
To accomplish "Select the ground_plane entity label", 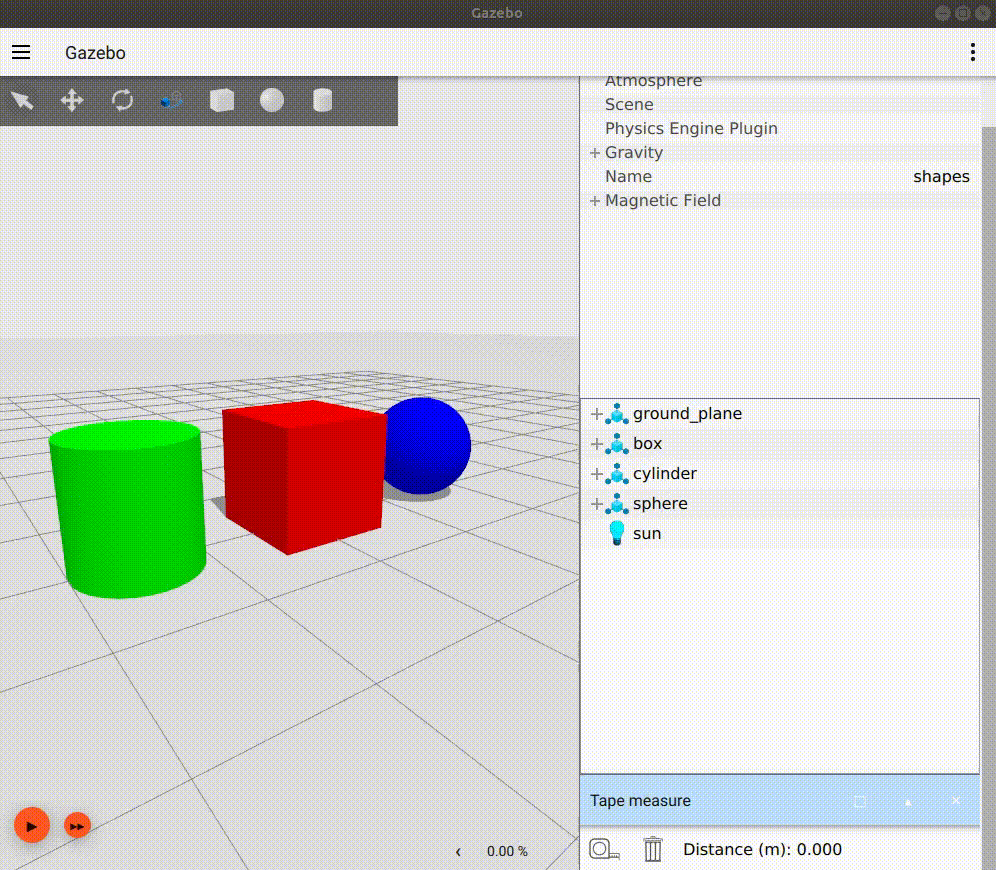I will [x=687, y=414].
